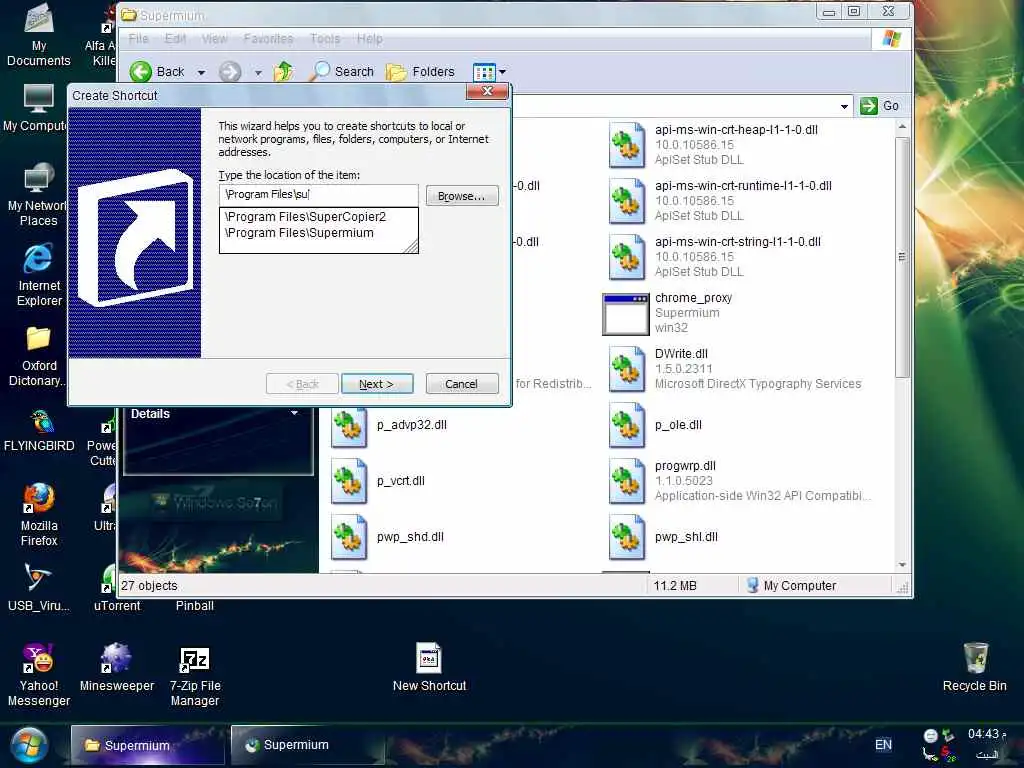The width and height of the screenshot is (1024, 768).
Task: Open the Edit menu in Explorer
Action: (175, 39)
